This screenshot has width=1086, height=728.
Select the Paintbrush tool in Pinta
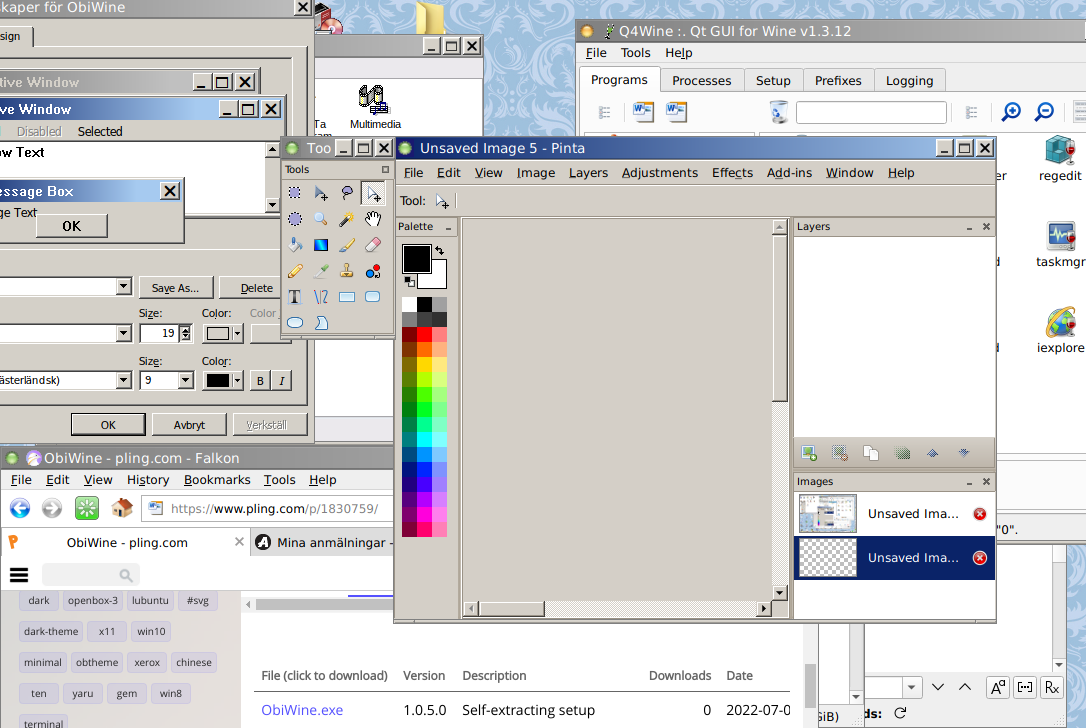pos(347,245)
